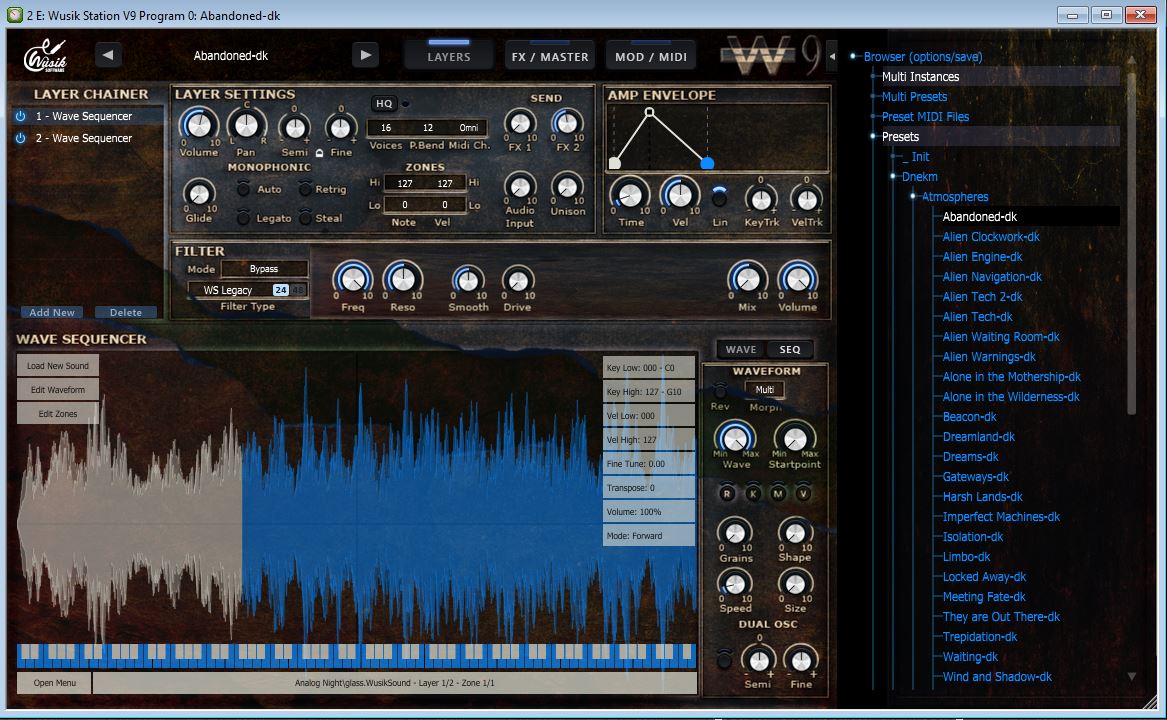The height and width of the screenshot is (720, 1167).
Task: Click the amp envelope KeyTrk knob
Action: 761,199
